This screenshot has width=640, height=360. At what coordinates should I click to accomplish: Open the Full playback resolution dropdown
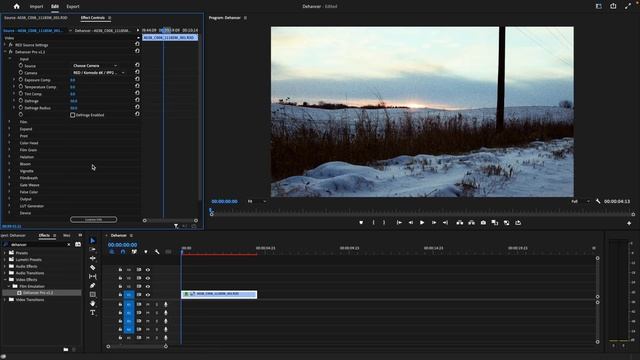pyautogui.click(x=580, y=201)
